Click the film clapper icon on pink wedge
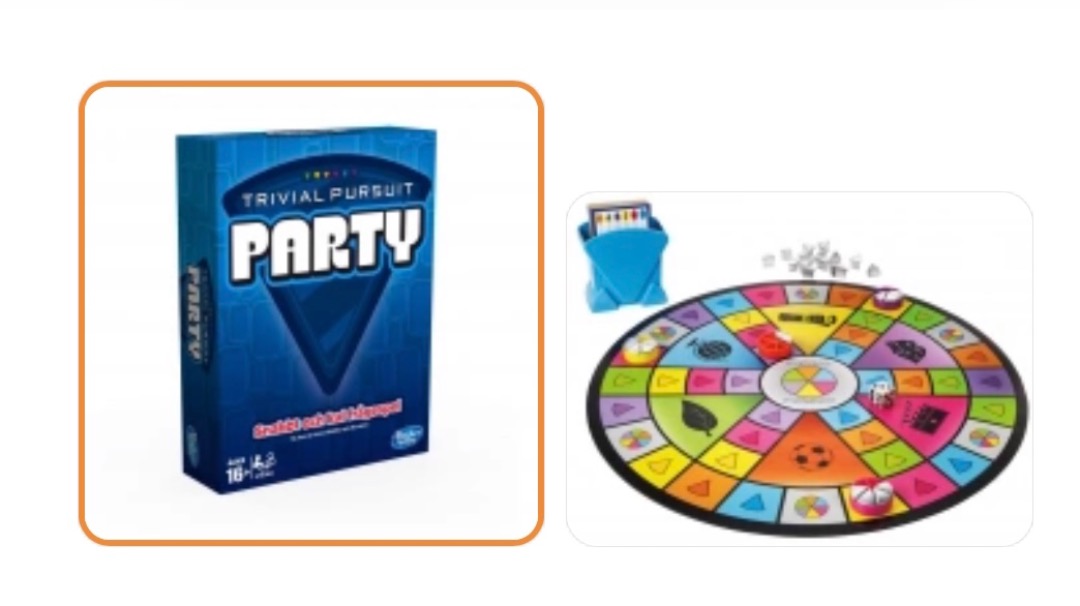The width and height of the screenshot is (1080, 606). coord(924,417)
